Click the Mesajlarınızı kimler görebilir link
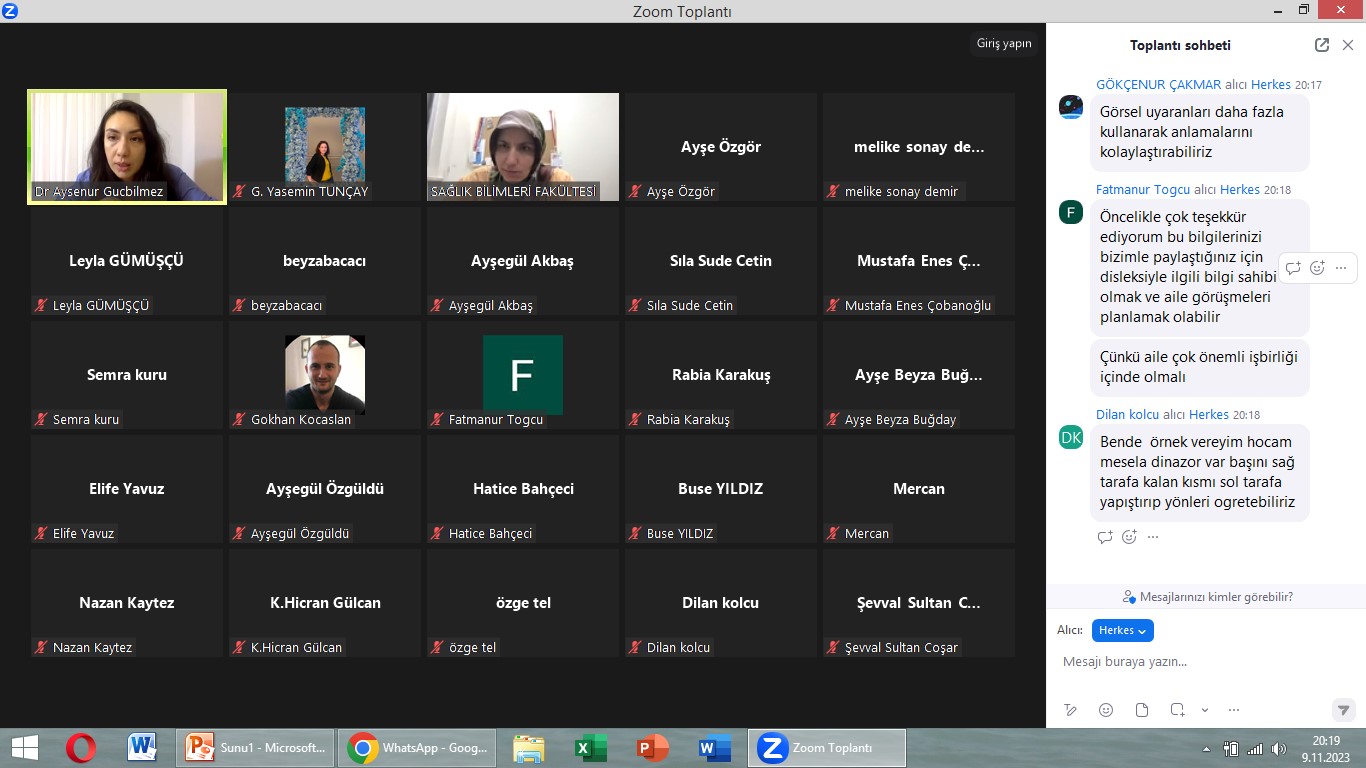This screenshot has width=1366, height=768. coord(1207,597)
